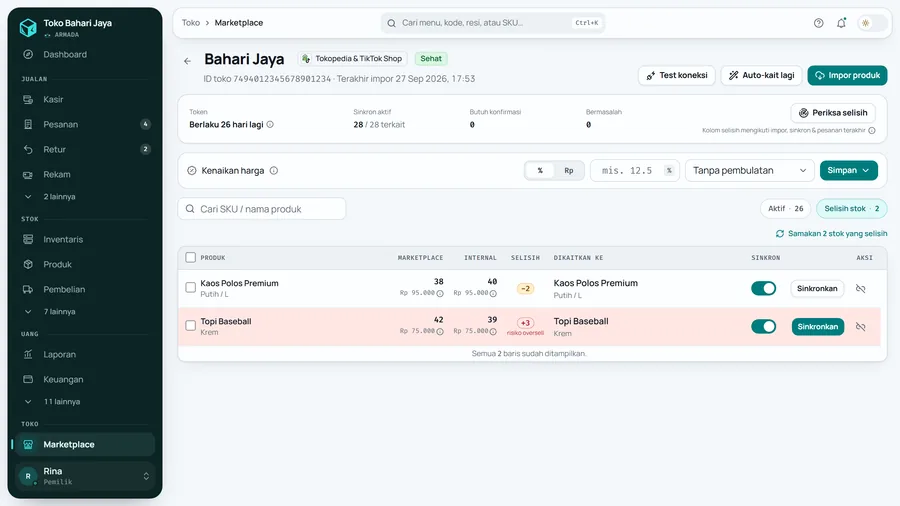Click the 28 / 28 terkait value
Image resolution: width=900 pixels, height=506 pixels.
(379, 124)
